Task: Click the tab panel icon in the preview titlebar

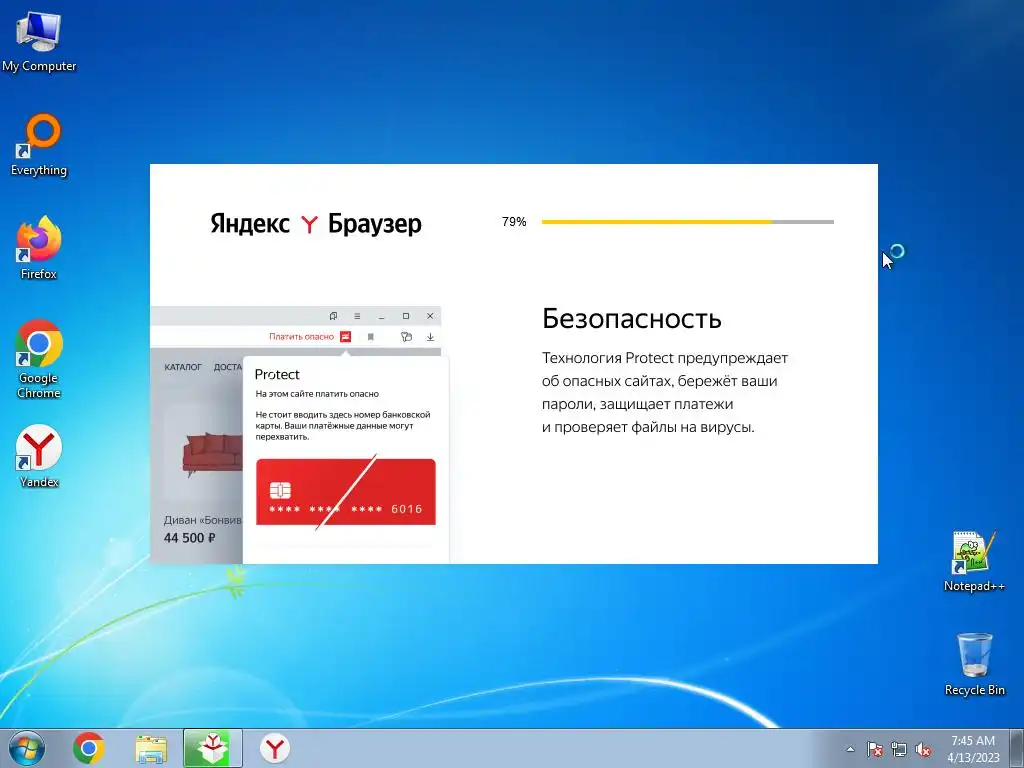Action: click(x=333, y=316)
